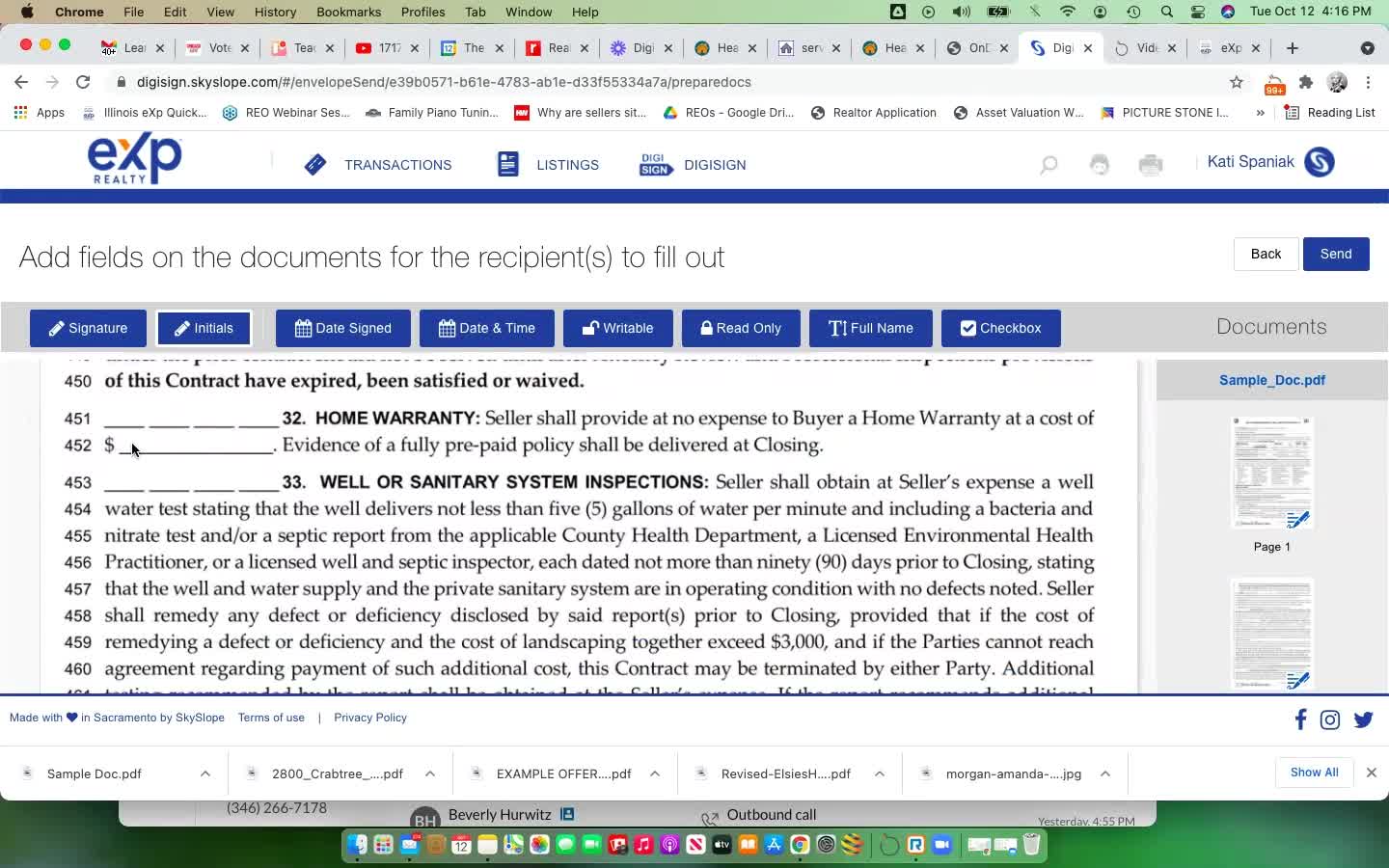The image size is (1389, 868).
Task: Expand Sample Doc.pdf download options
Action: 205,773
